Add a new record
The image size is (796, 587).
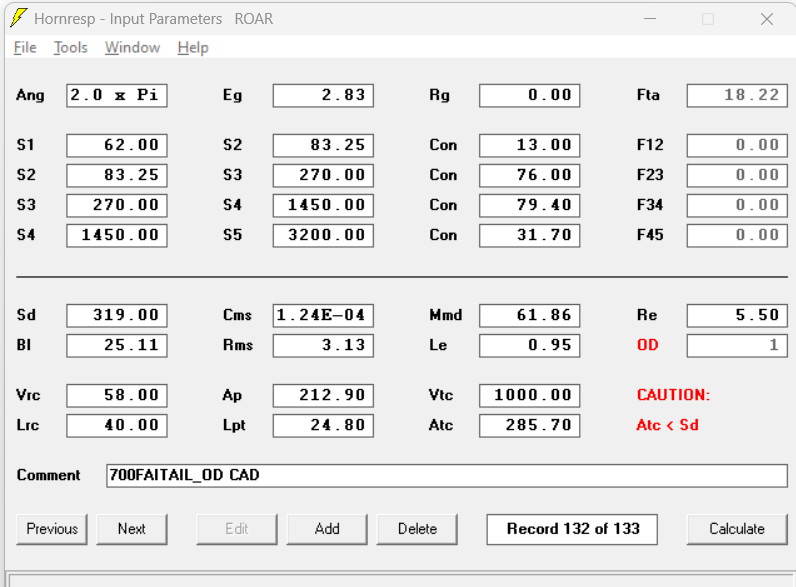click(327, 529)
